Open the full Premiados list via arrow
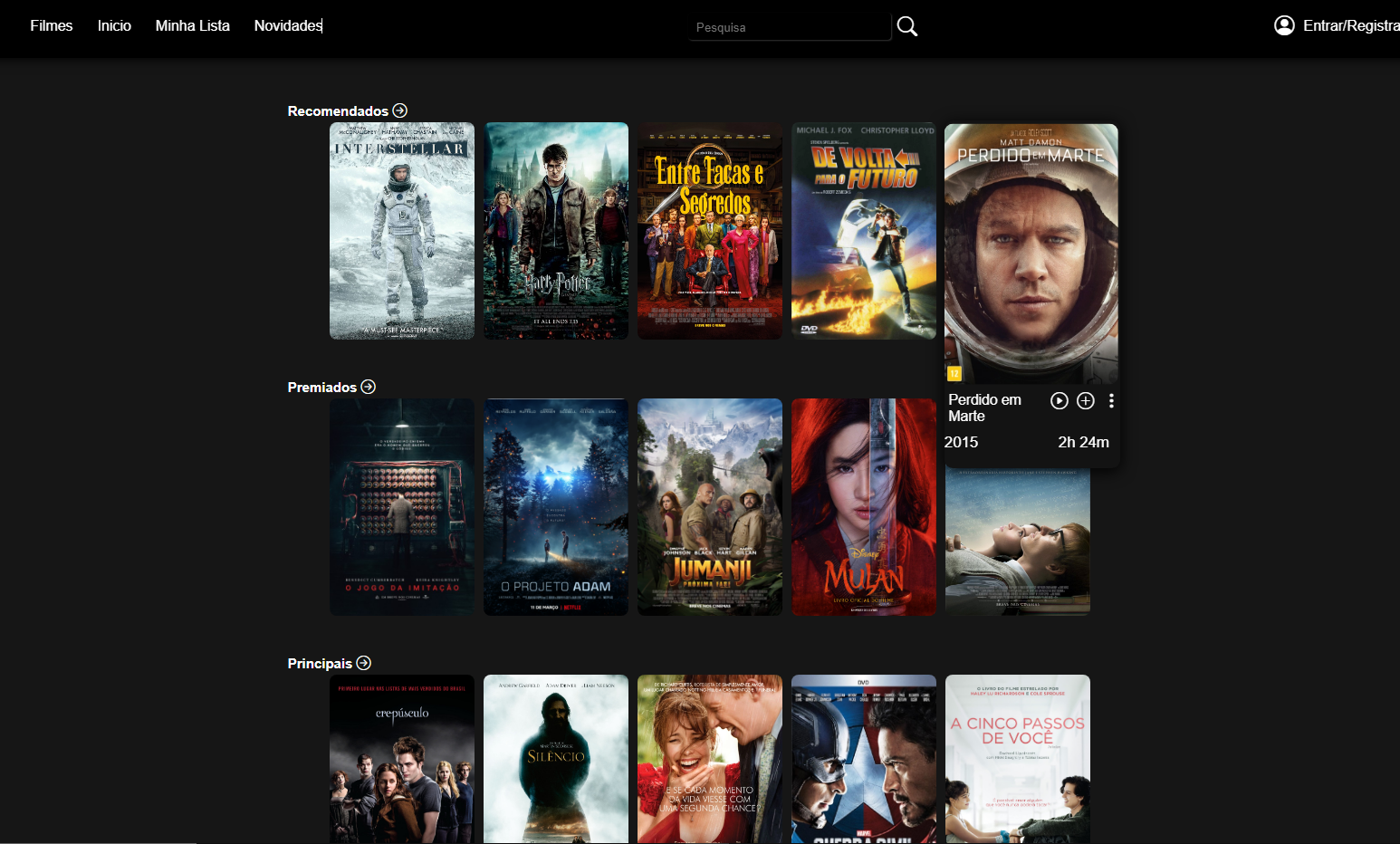Viewport: 1400px width, 844px height. (x=369, y=386)
